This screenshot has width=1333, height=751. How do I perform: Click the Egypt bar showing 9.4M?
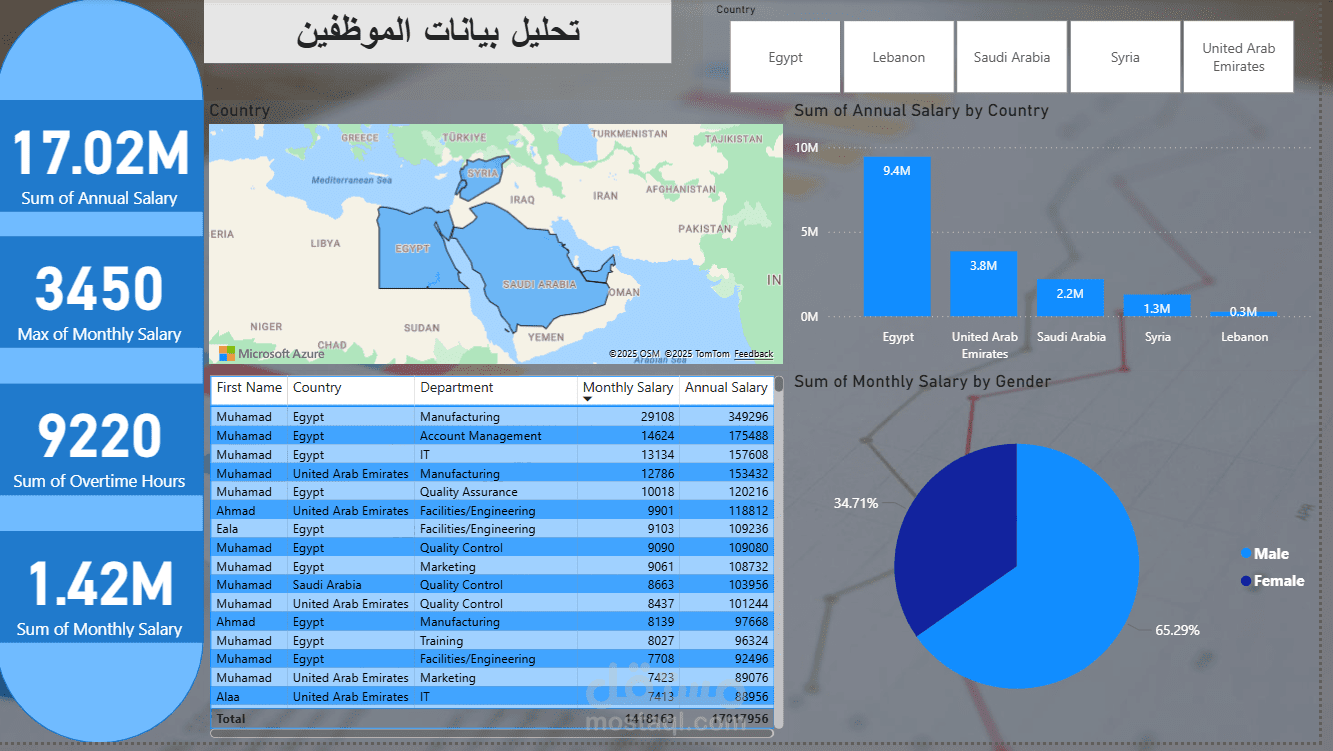pyautogui.click(x=897, y=237)
